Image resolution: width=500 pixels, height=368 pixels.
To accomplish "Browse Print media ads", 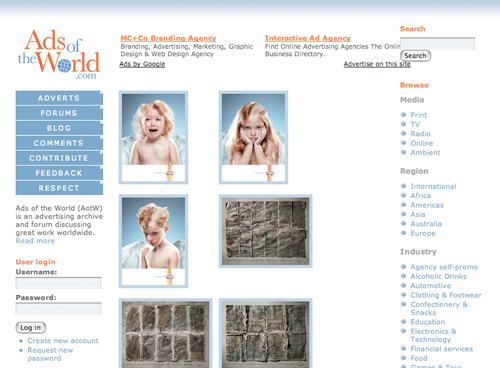I will [x=418, y=115].
